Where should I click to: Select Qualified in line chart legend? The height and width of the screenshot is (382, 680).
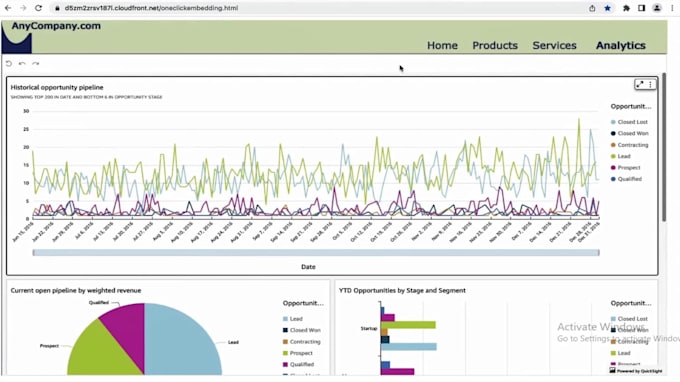[626, 179]
